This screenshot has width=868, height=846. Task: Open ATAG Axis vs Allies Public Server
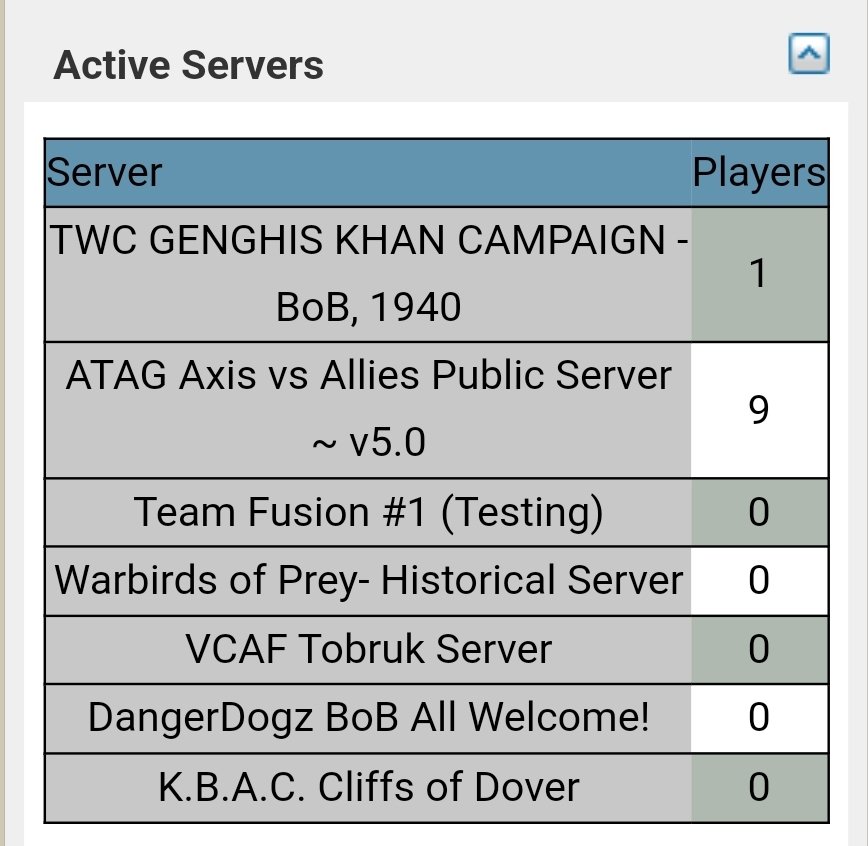368,408
